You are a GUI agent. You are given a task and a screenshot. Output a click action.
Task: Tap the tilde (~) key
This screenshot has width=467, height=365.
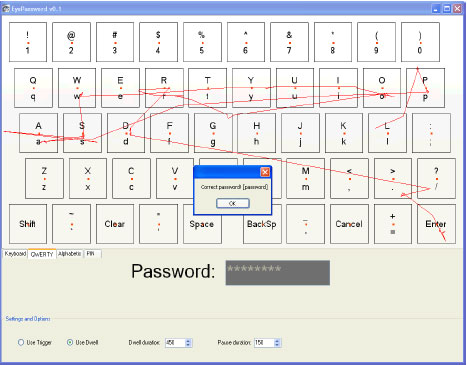71,224
